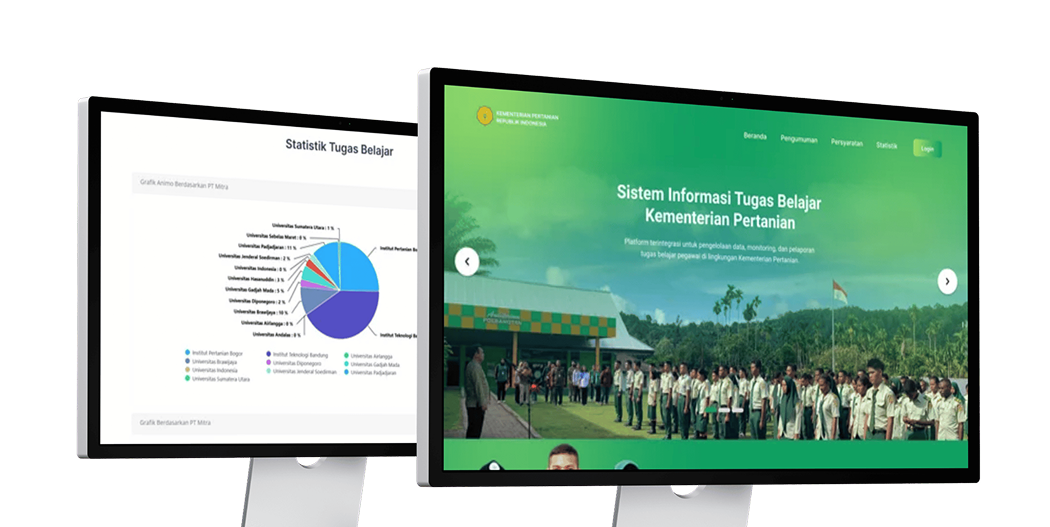Screen dimensions: 1050x527
Task: Click the Platform terintegrasi description text
Action: (720, 250)
